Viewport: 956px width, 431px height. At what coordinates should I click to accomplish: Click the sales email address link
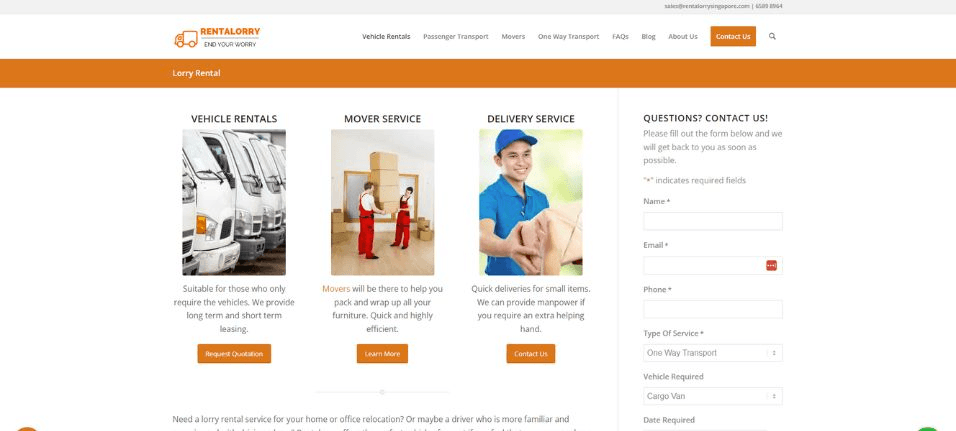click(707, 6)
